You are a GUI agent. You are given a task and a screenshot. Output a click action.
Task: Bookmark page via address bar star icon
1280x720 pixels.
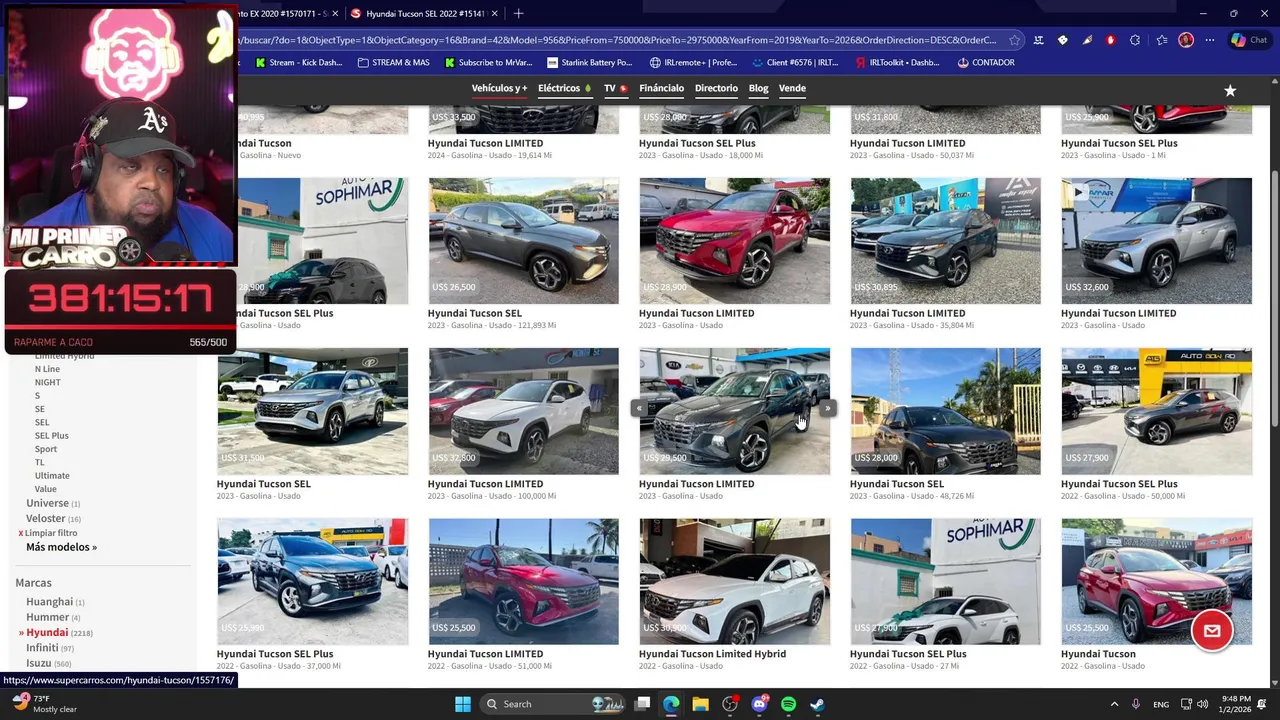(x=1014, y=40)
